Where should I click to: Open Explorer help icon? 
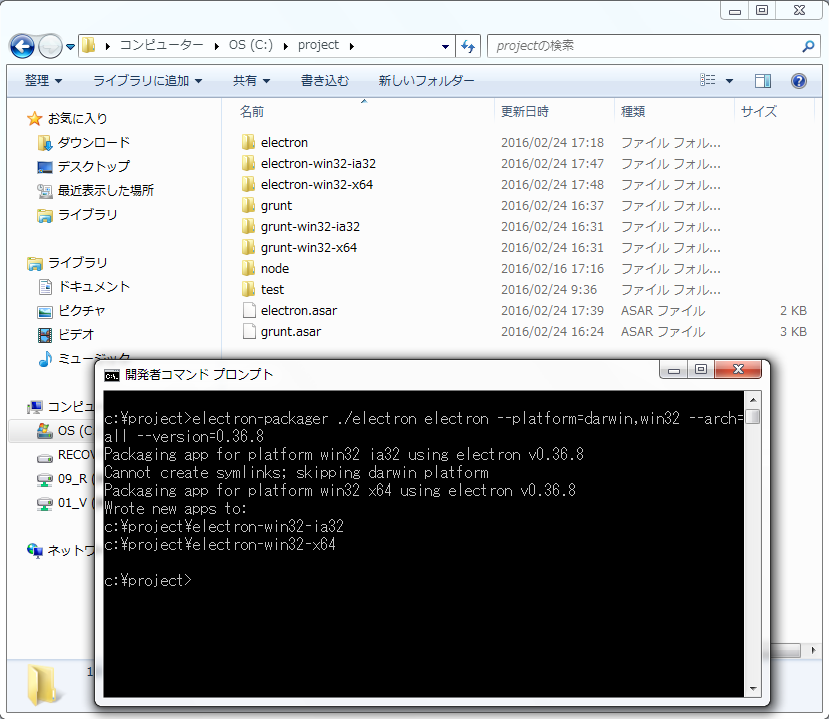coord(798,80)
